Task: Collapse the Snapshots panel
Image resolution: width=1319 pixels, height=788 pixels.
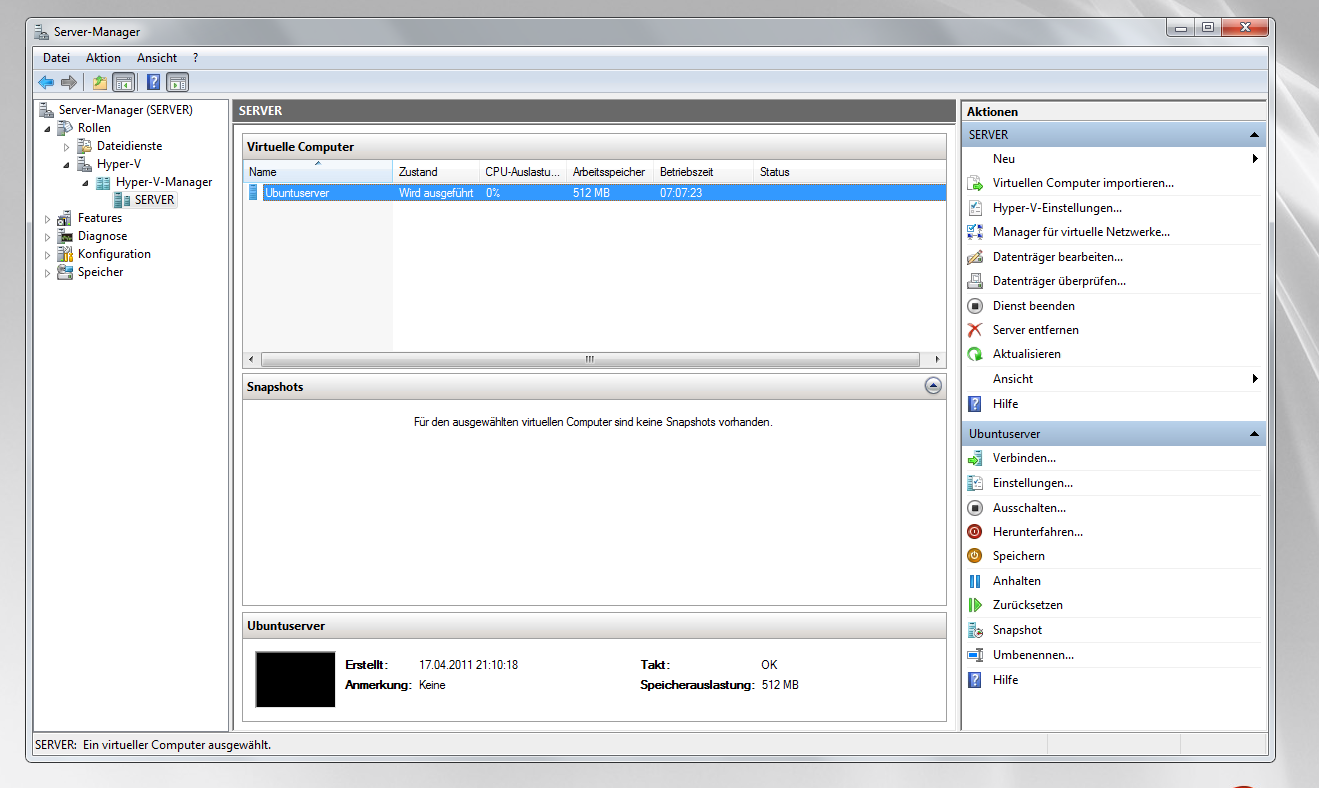Action: tap(933, 386)
